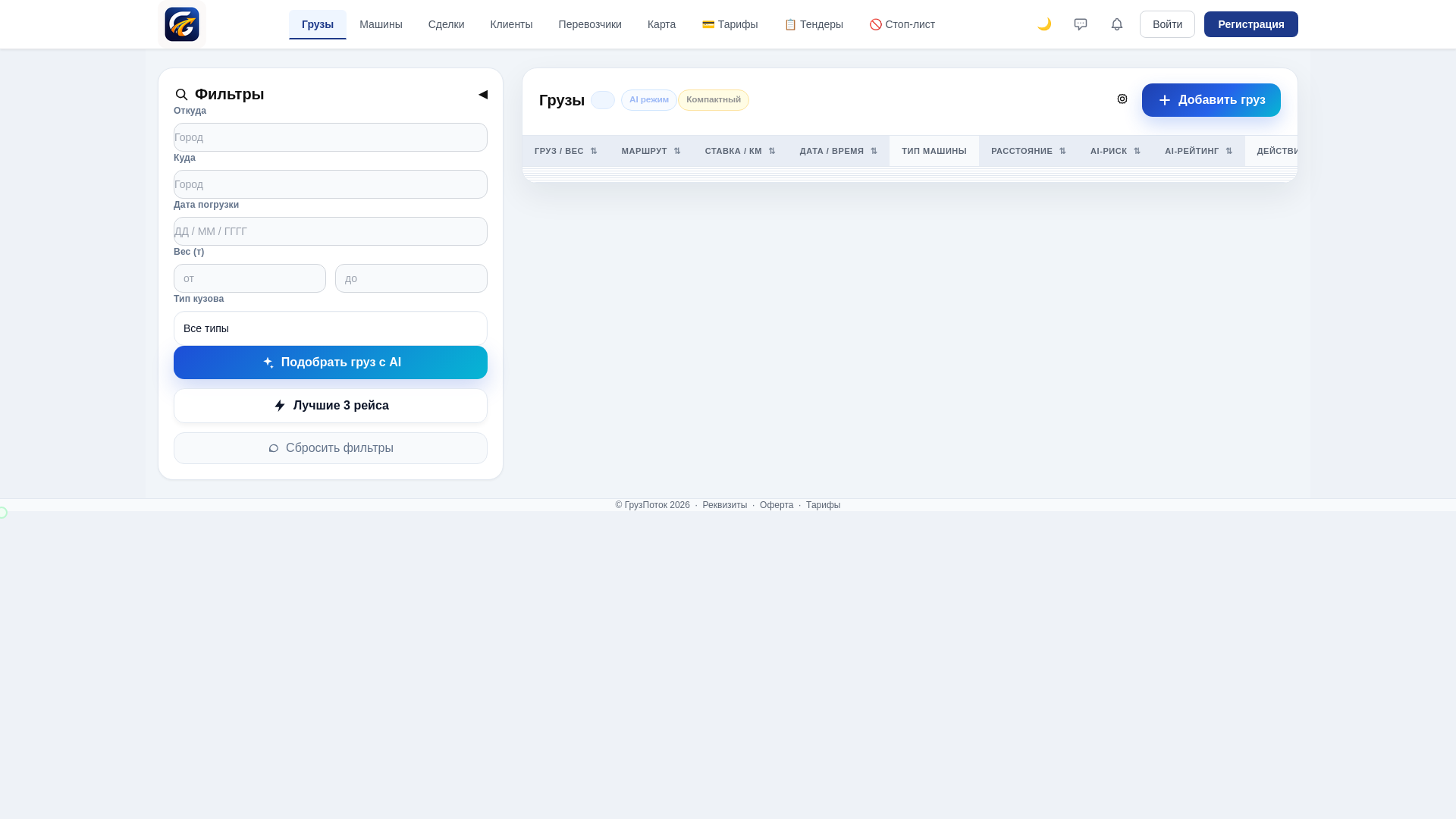
Task: Sort by AI-РЕЙТИНГ column
Action: pyautogui.click(x=1199, y=151)
